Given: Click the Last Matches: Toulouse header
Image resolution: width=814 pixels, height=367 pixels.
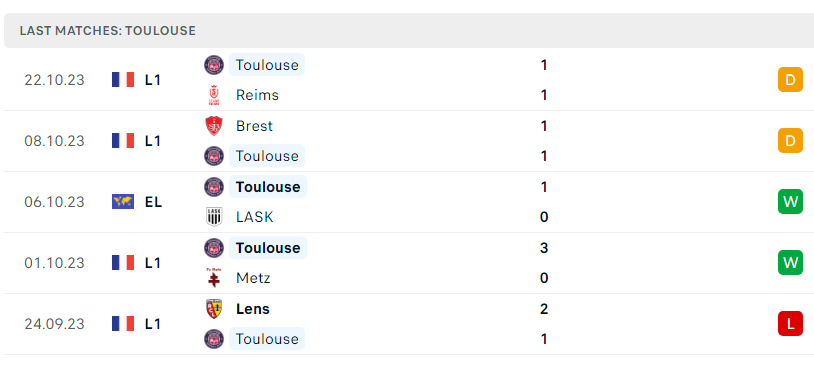Looking at the screenshot, I should 107,31.
